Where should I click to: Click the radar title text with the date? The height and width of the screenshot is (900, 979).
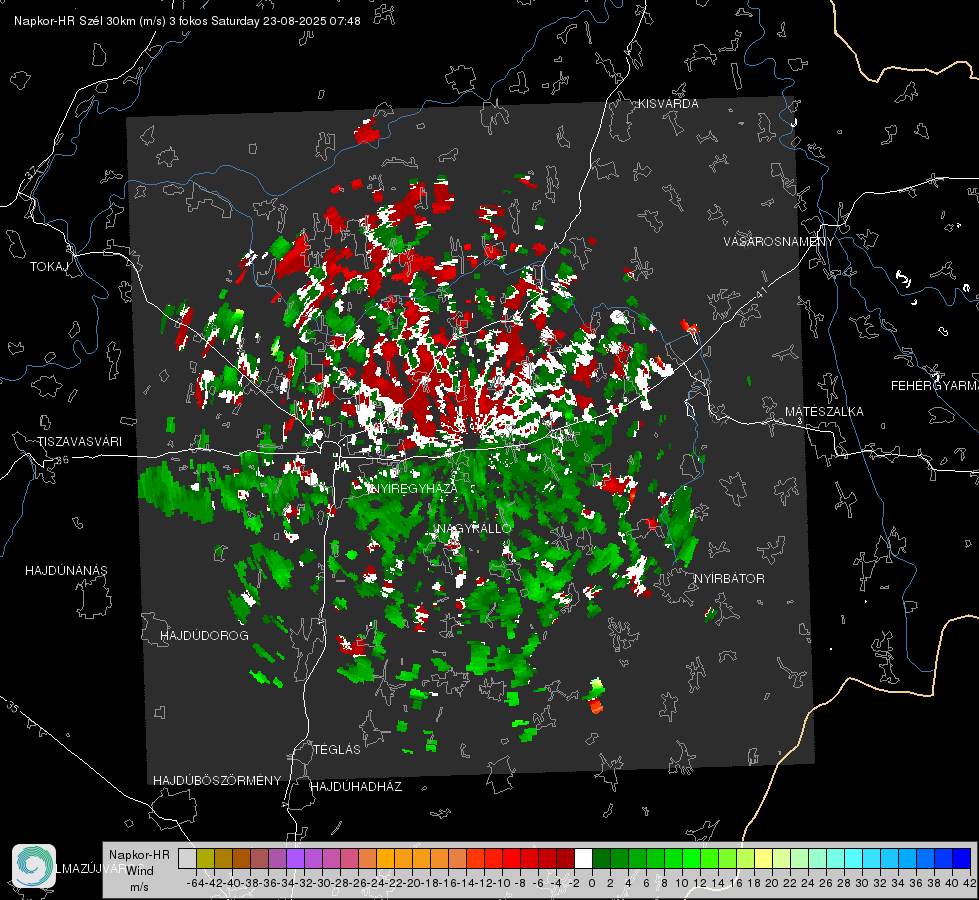click(x=187, y=21)
